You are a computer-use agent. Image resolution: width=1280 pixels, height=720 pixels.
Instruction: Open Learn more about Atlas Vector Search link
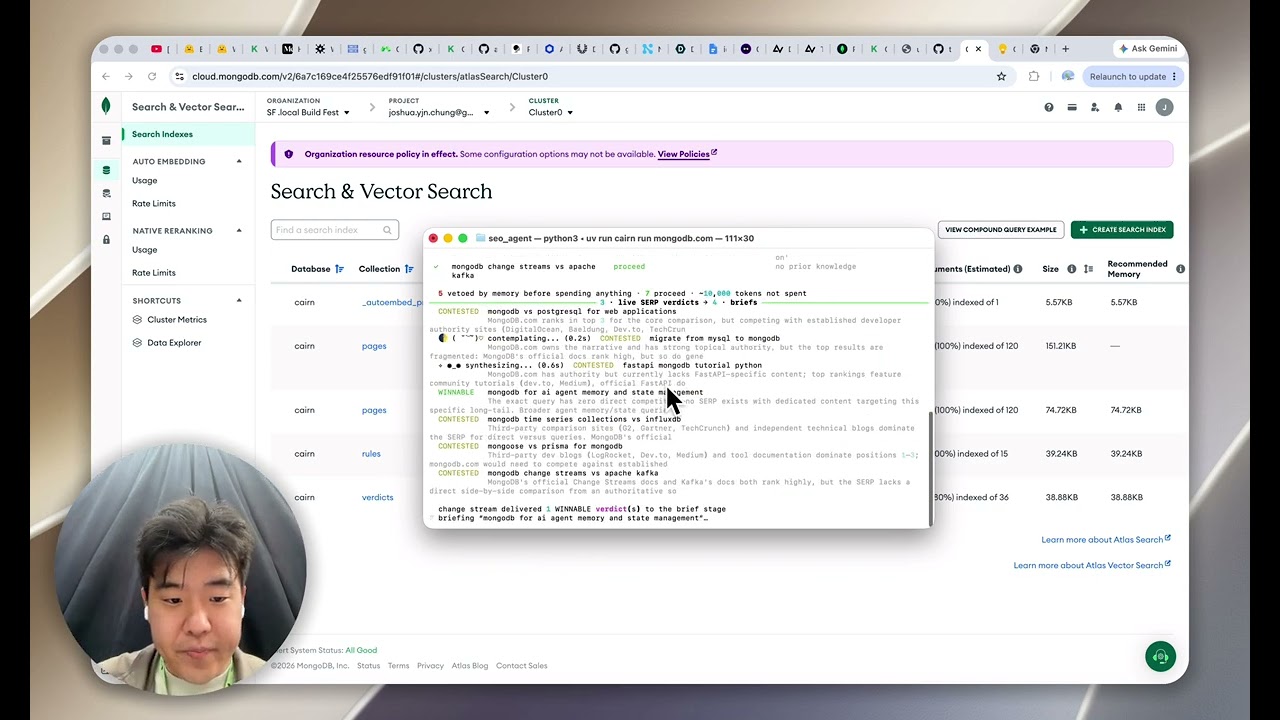coord(1092,565)
